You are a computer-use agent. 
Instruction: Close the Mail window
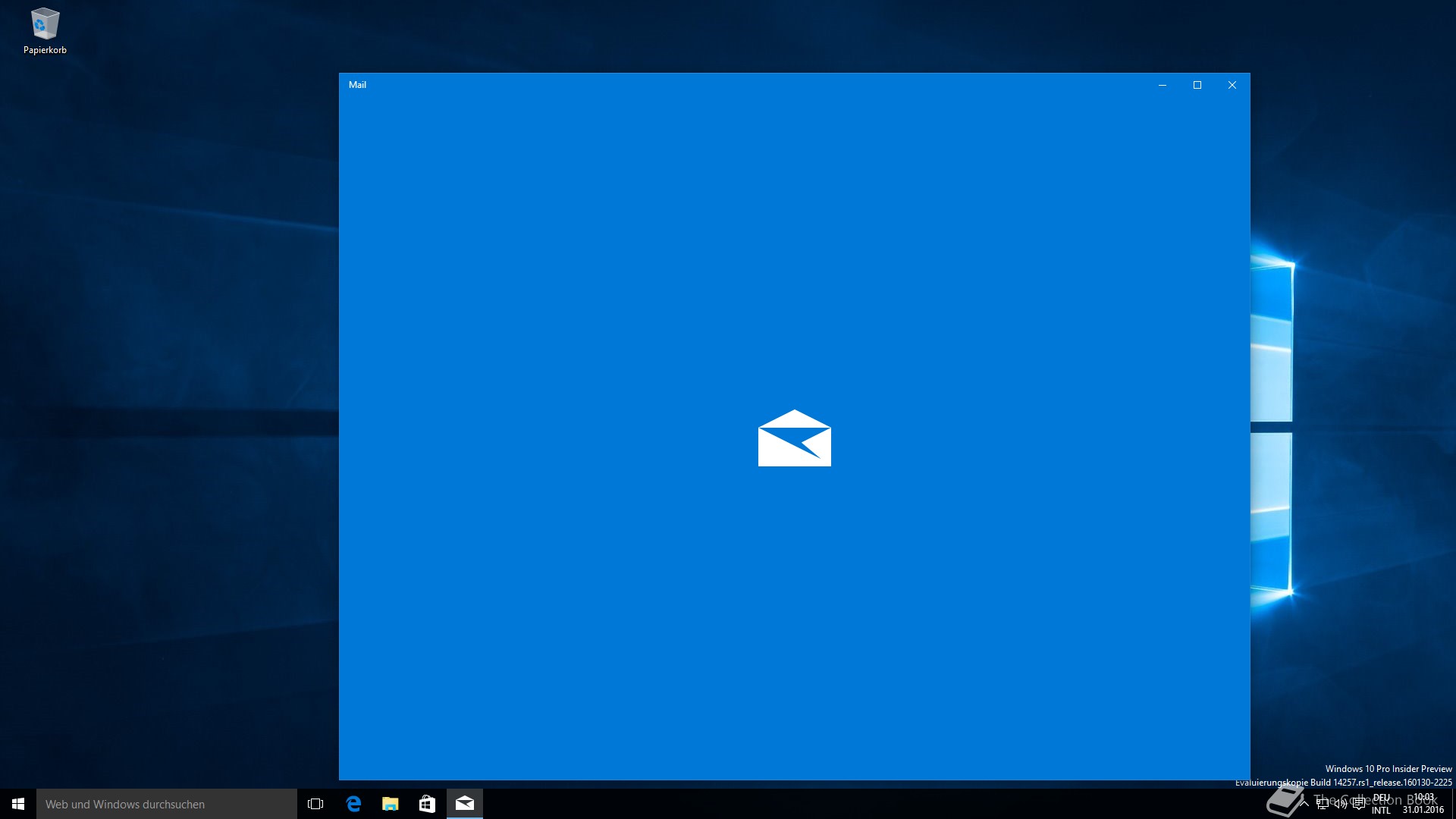click(x=1232, y=85)
